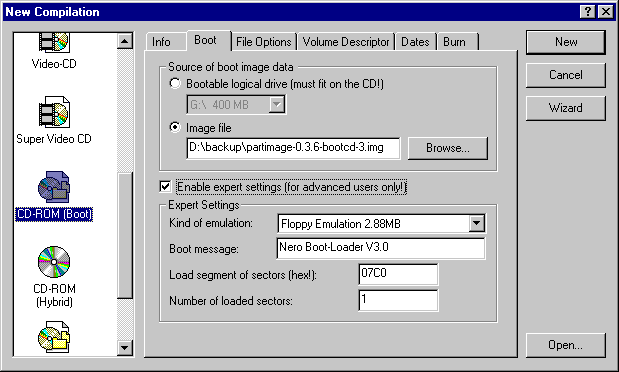Click the compilation list scroll up arrow
Viewport: 619px width, 372px height.
point(125,41)
